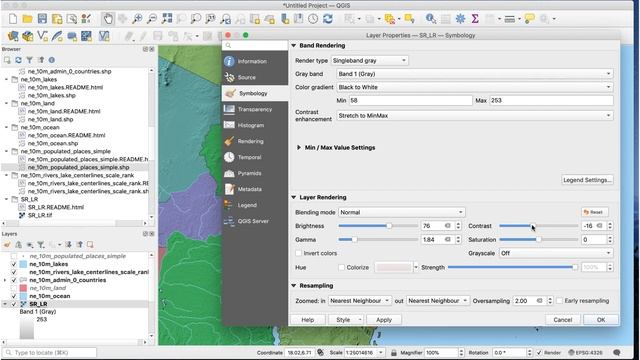Toggle visibility of ne_10m_rivers_lake_centerlines layer
The width and height of the screenshot is (640, 360).
(x=14, y=272)
